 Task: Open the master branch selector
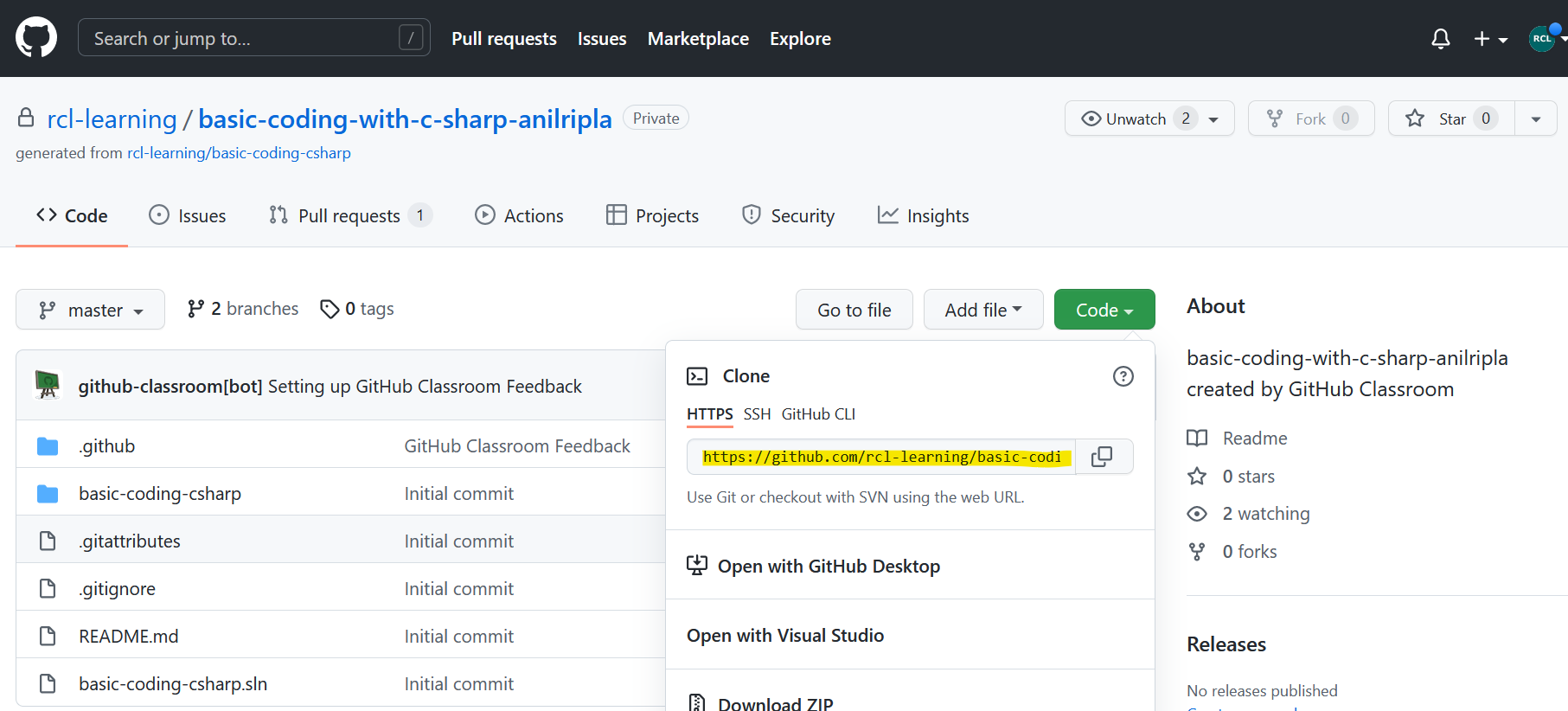coord(90,310)
